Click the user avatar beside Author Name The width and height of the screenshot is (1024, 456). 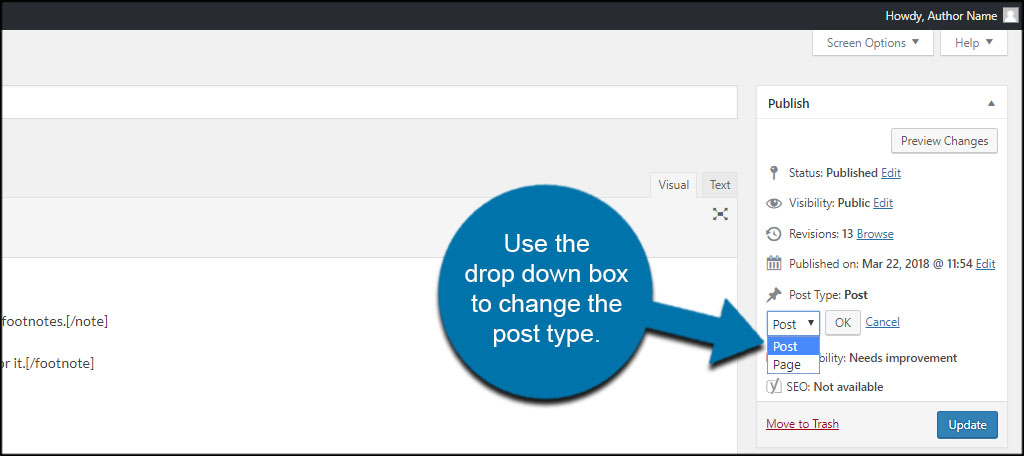pos(1010,16)
